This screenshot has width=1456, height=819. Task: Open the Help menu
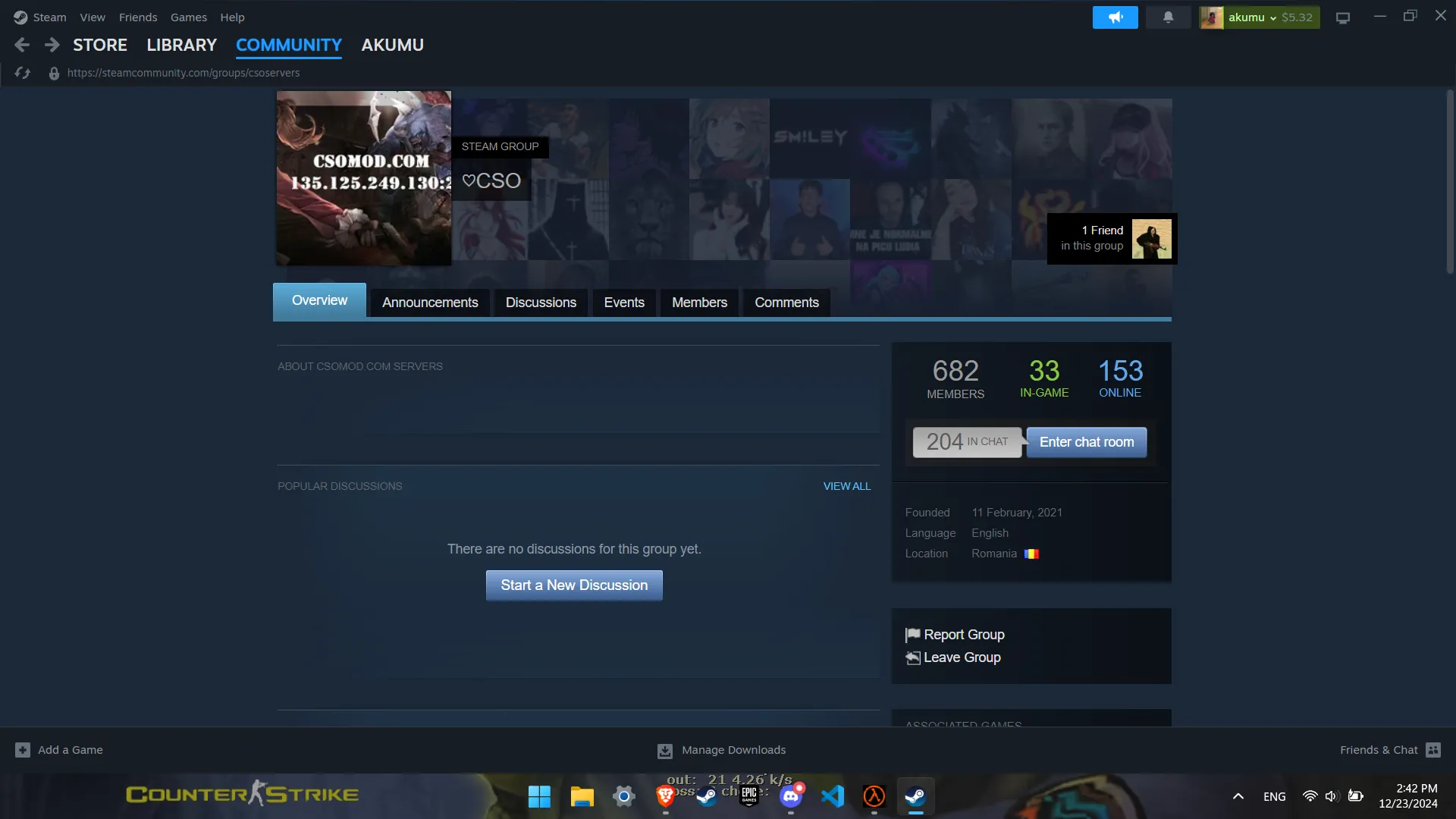pos(232,17)
